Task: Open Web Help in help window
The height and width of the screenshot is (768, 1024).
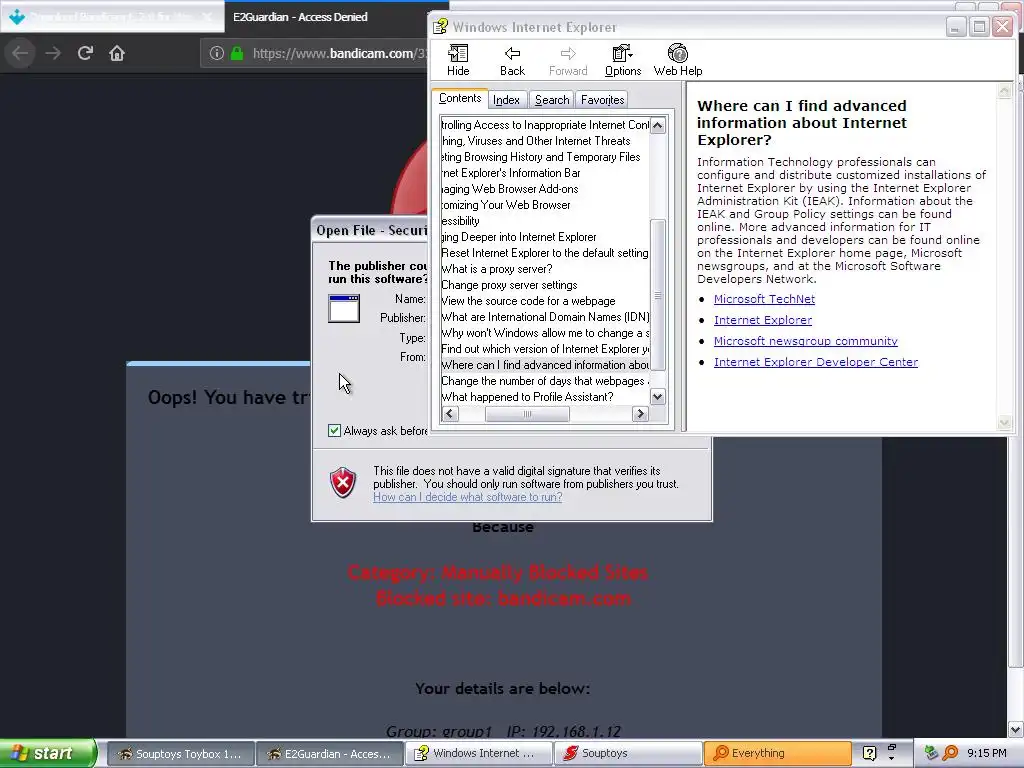Action: pos(678,60)
